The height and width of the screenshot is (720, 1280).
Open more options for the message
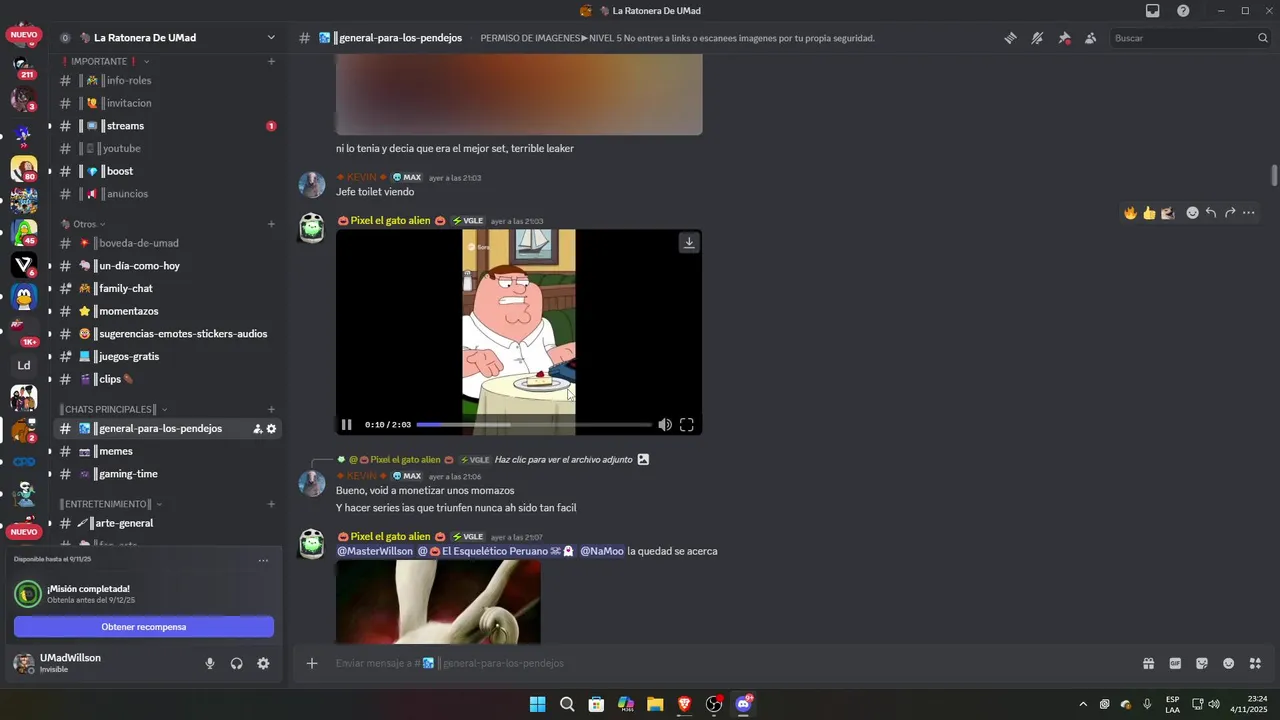click(x=1249, y=213)
